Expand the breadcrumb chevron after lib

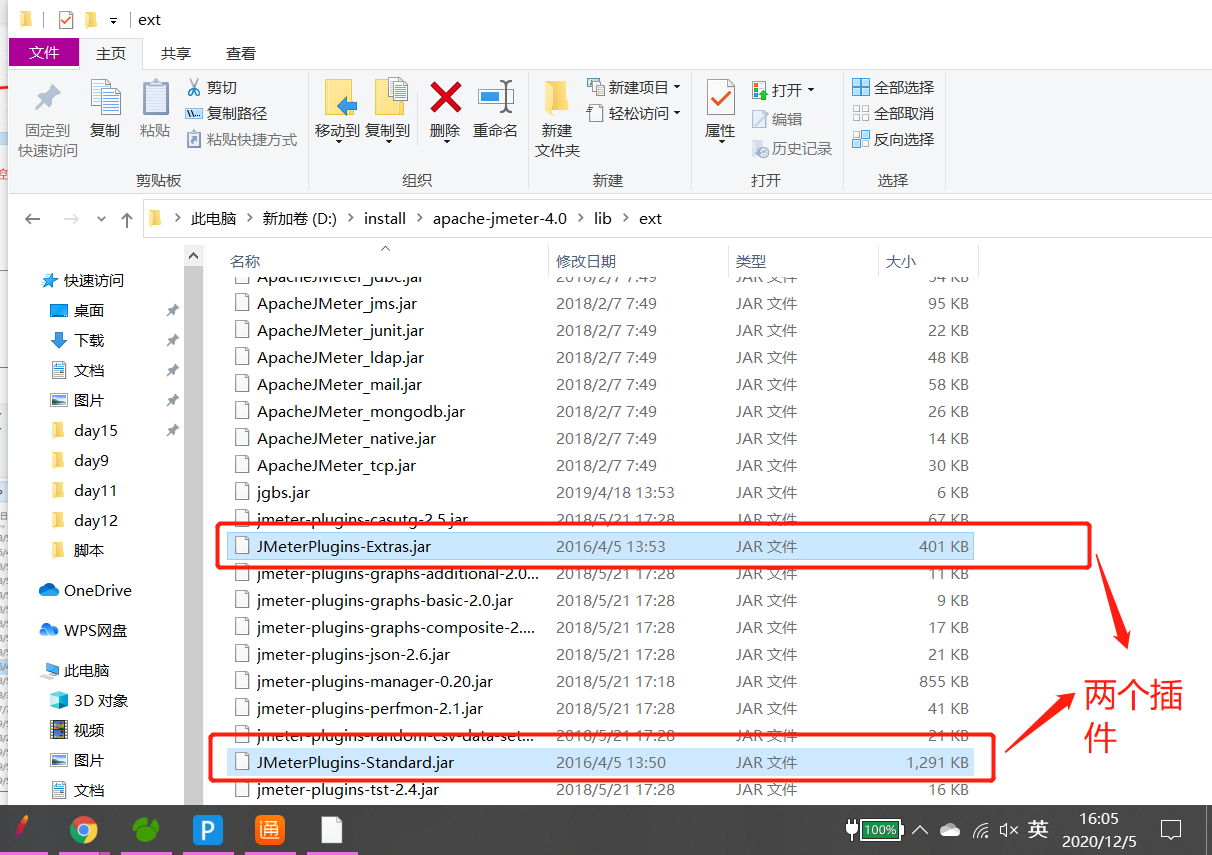coord(625,219)
